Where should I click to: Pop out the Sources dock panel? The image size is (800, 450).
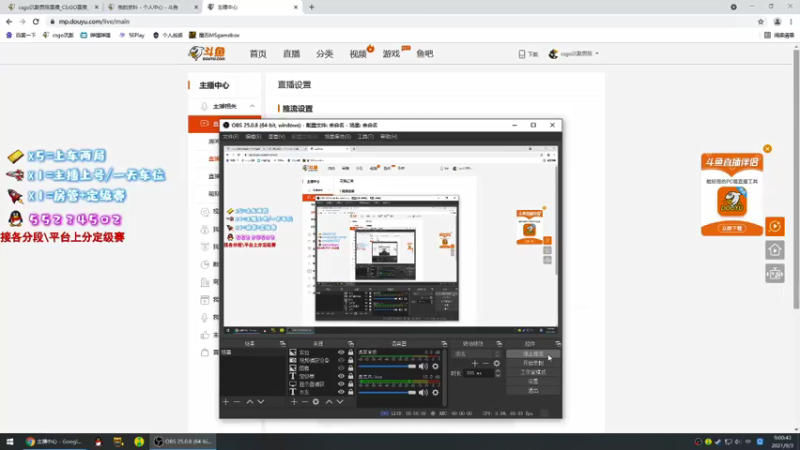click(351, 344)
